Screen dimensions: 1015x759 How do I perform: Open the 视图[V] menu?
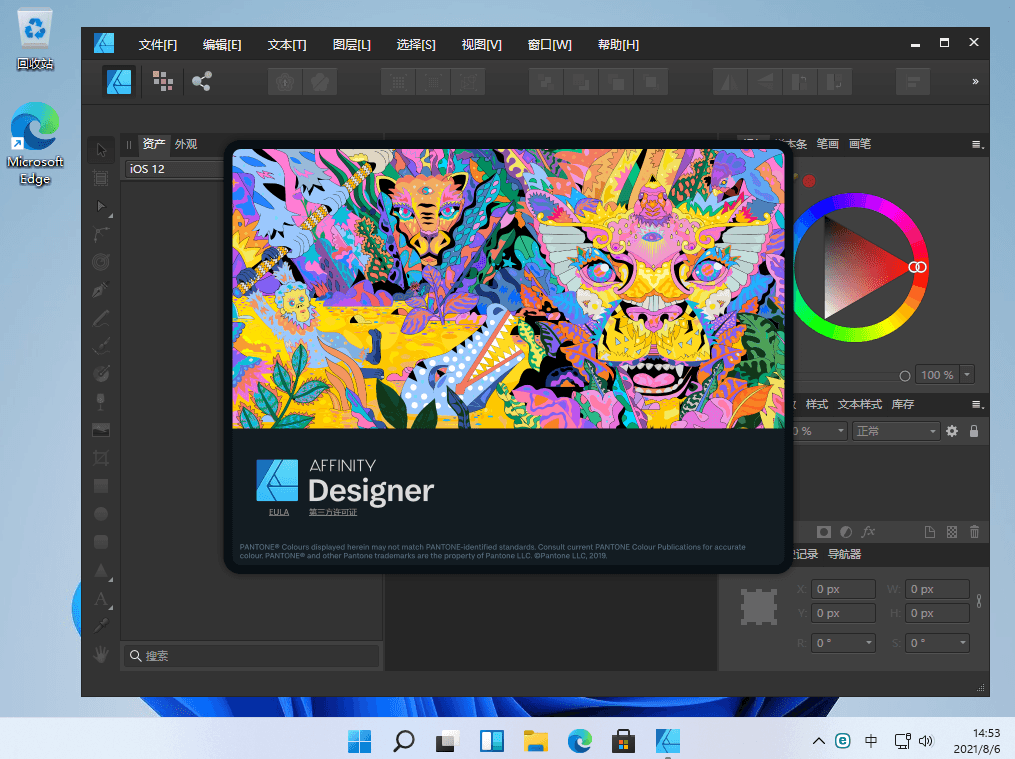pos(482,45)
